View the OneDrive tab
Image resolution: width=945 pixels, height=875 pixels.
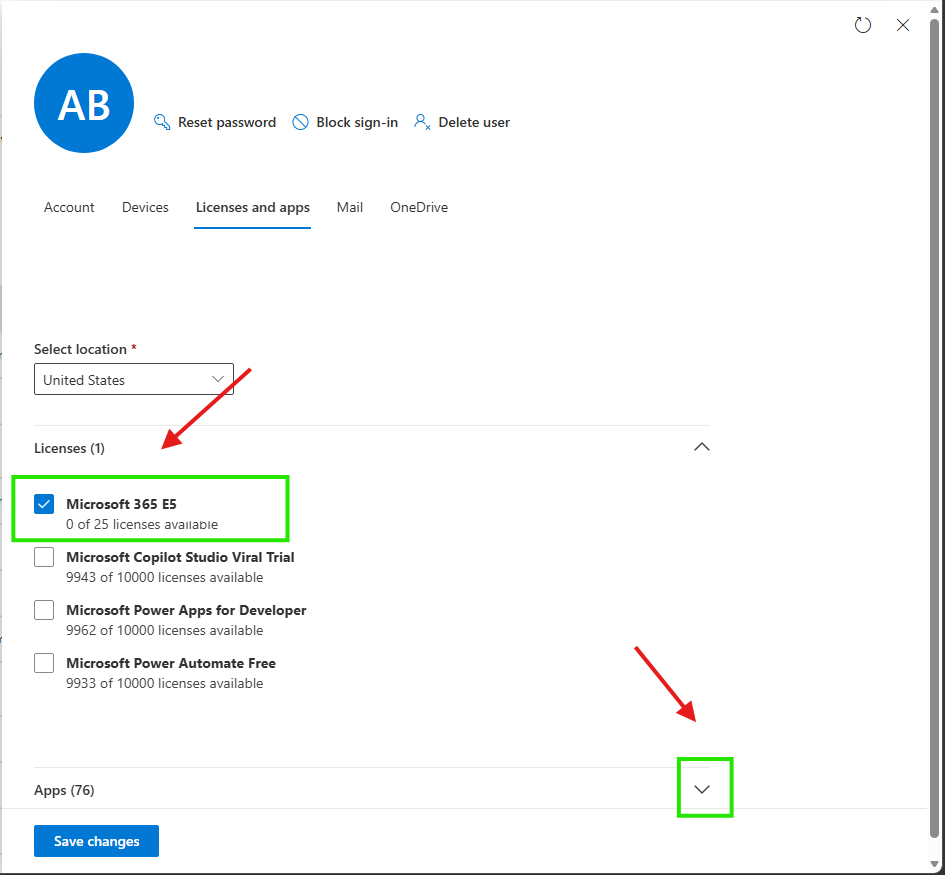tap(419, 207)
